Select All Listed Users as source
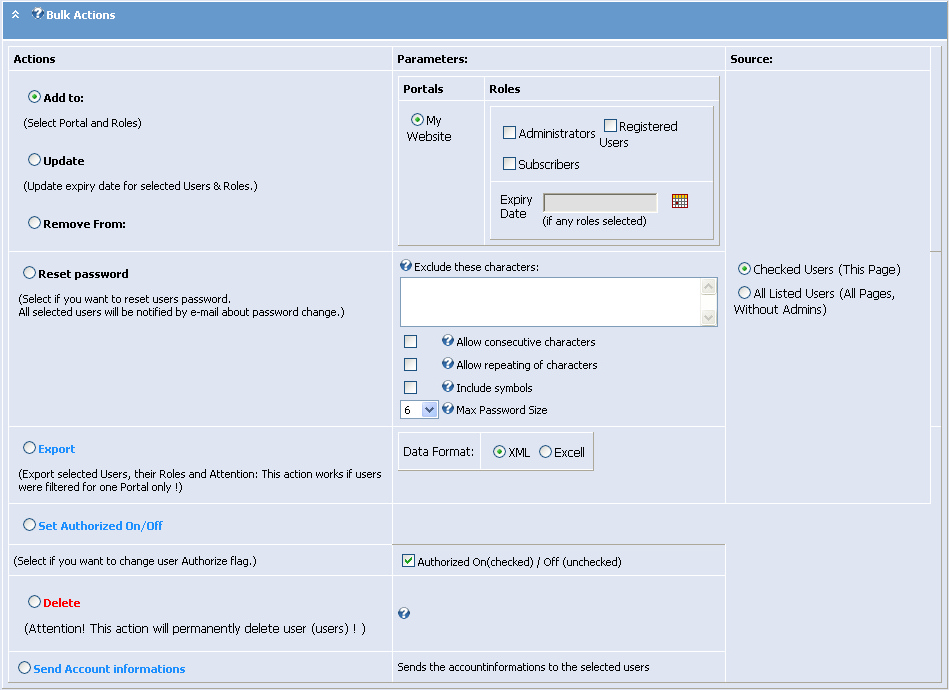This screenshot has width=949, height=690. point(743,292)
